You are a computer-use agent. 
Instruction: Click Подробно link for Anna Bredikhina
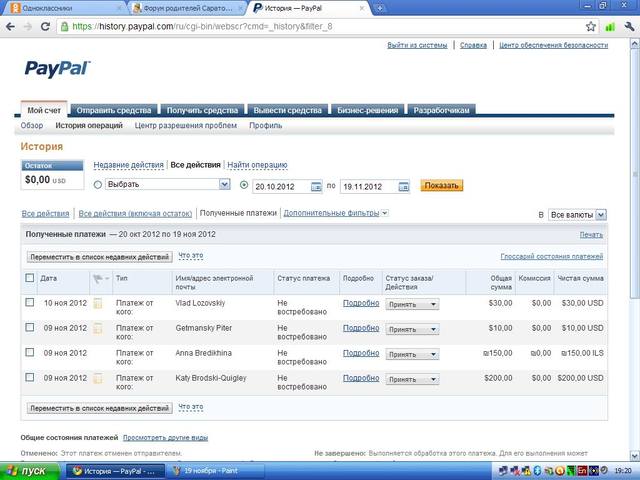point(361,353)
